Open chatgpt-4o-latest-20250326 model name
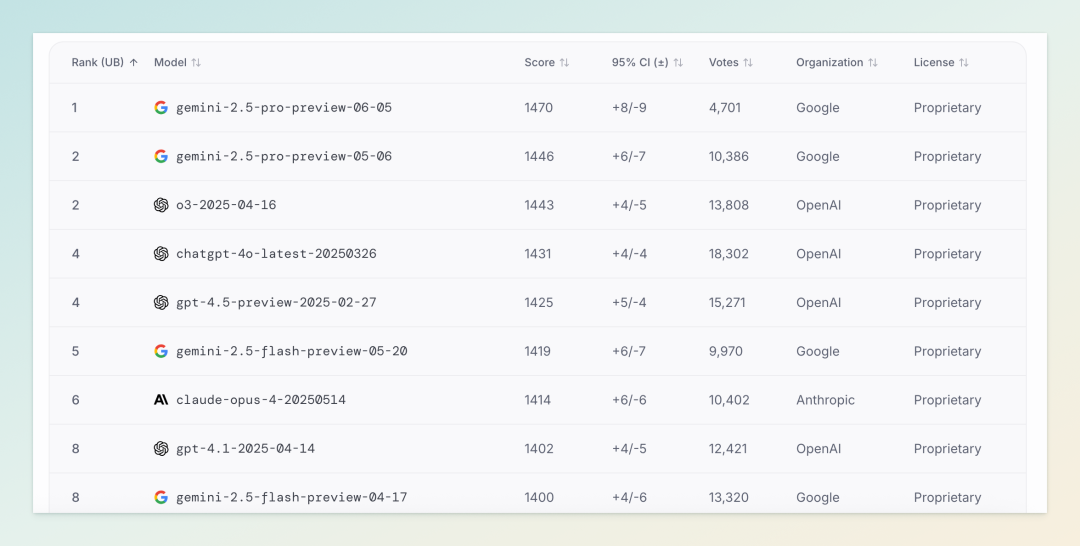 pos(276,253)
